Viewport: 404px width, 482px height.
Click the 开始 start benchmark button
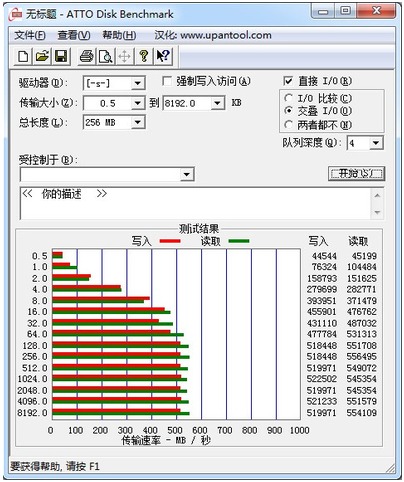click(356, 173)
